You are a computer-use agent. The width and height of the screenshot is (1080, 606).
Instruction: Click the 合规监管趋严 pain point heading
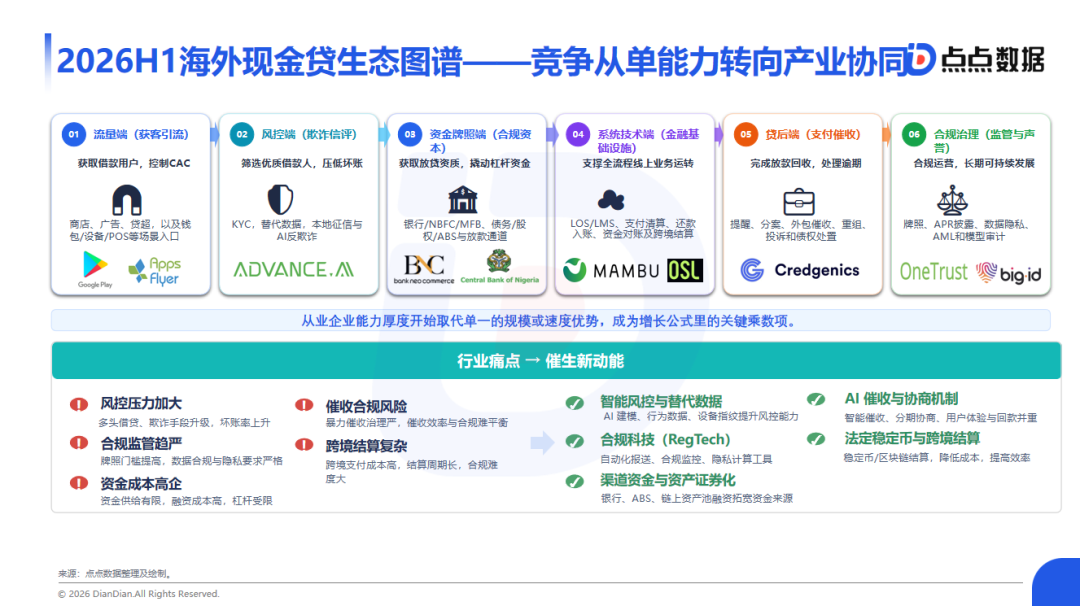pos(141,443)
